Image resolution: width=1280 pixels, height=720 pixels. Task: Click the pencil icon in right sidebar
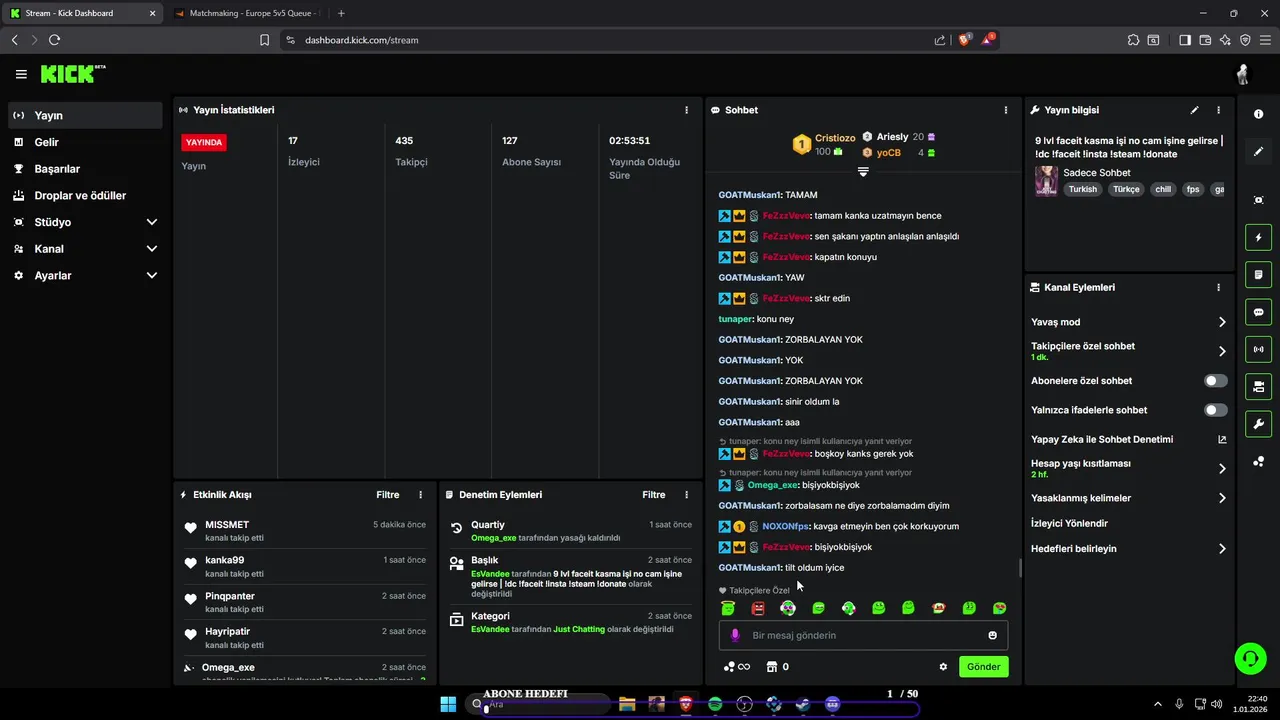click(1258, 152)
